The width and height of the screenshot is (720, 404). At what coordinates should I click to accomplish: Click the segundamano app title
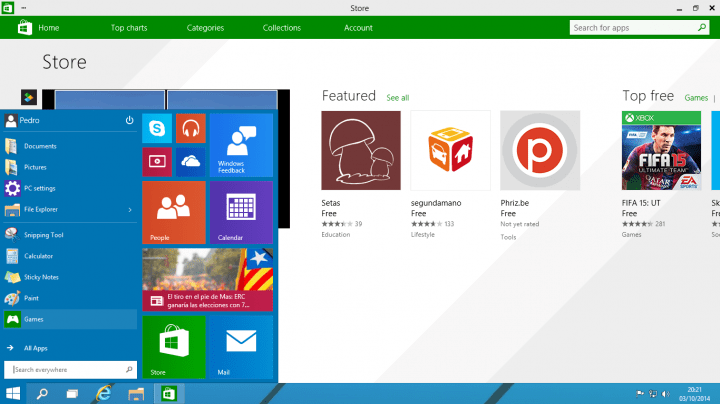coord(436,203)
